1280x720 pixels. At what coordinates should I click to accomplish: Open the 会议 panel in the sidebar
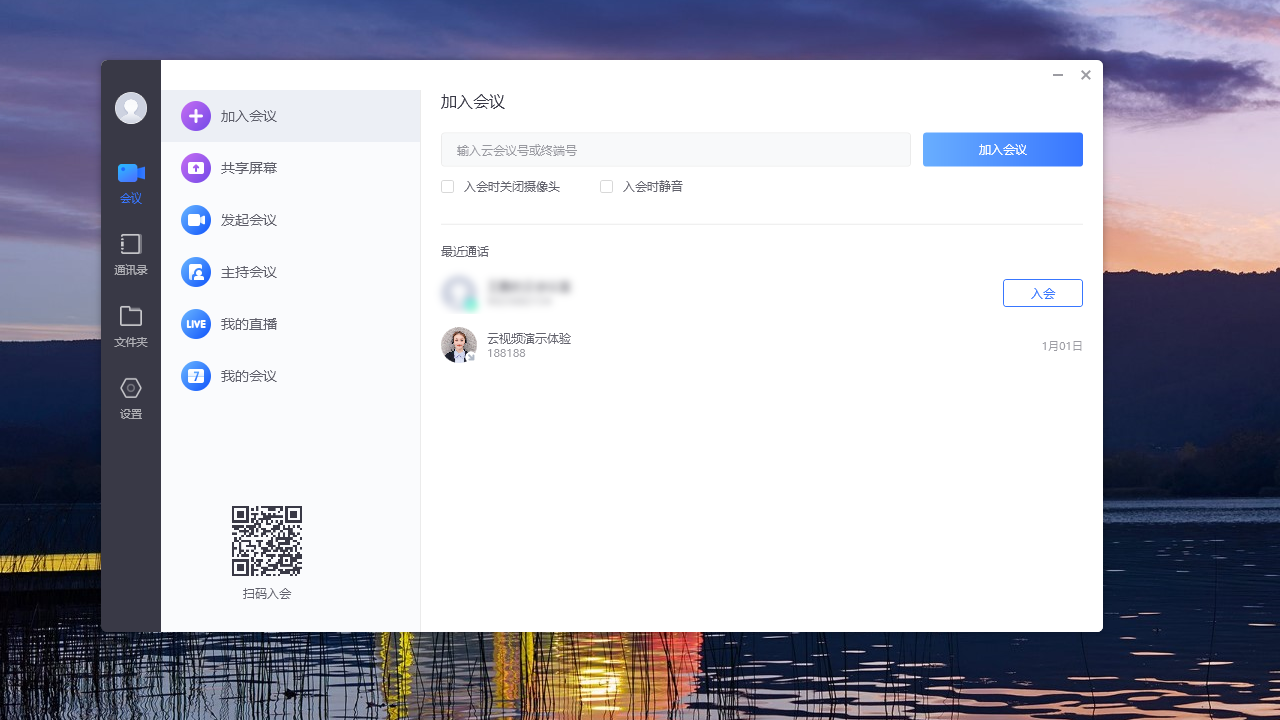click(130, 180)
